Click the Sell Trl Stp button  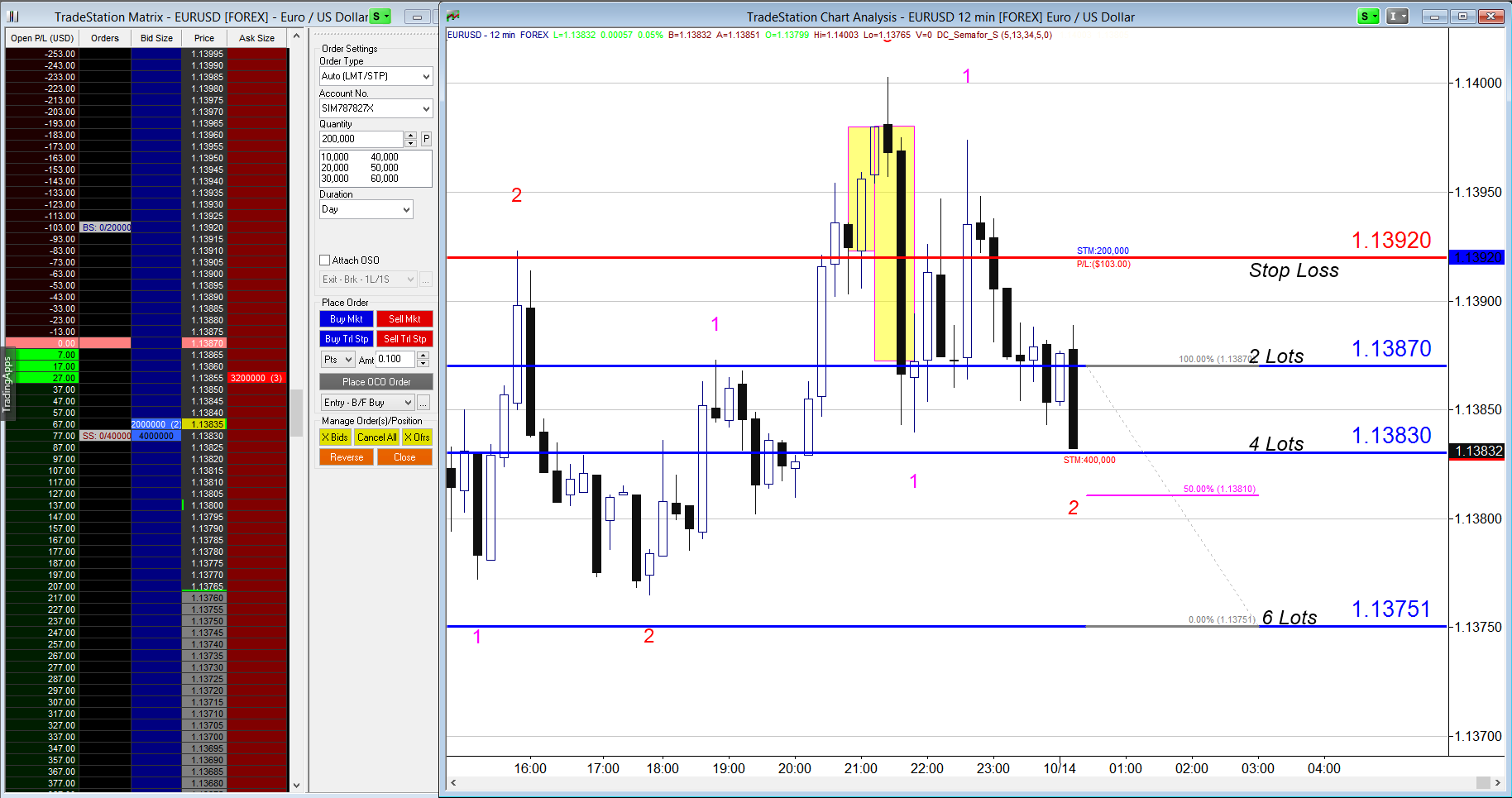point(404,339)
